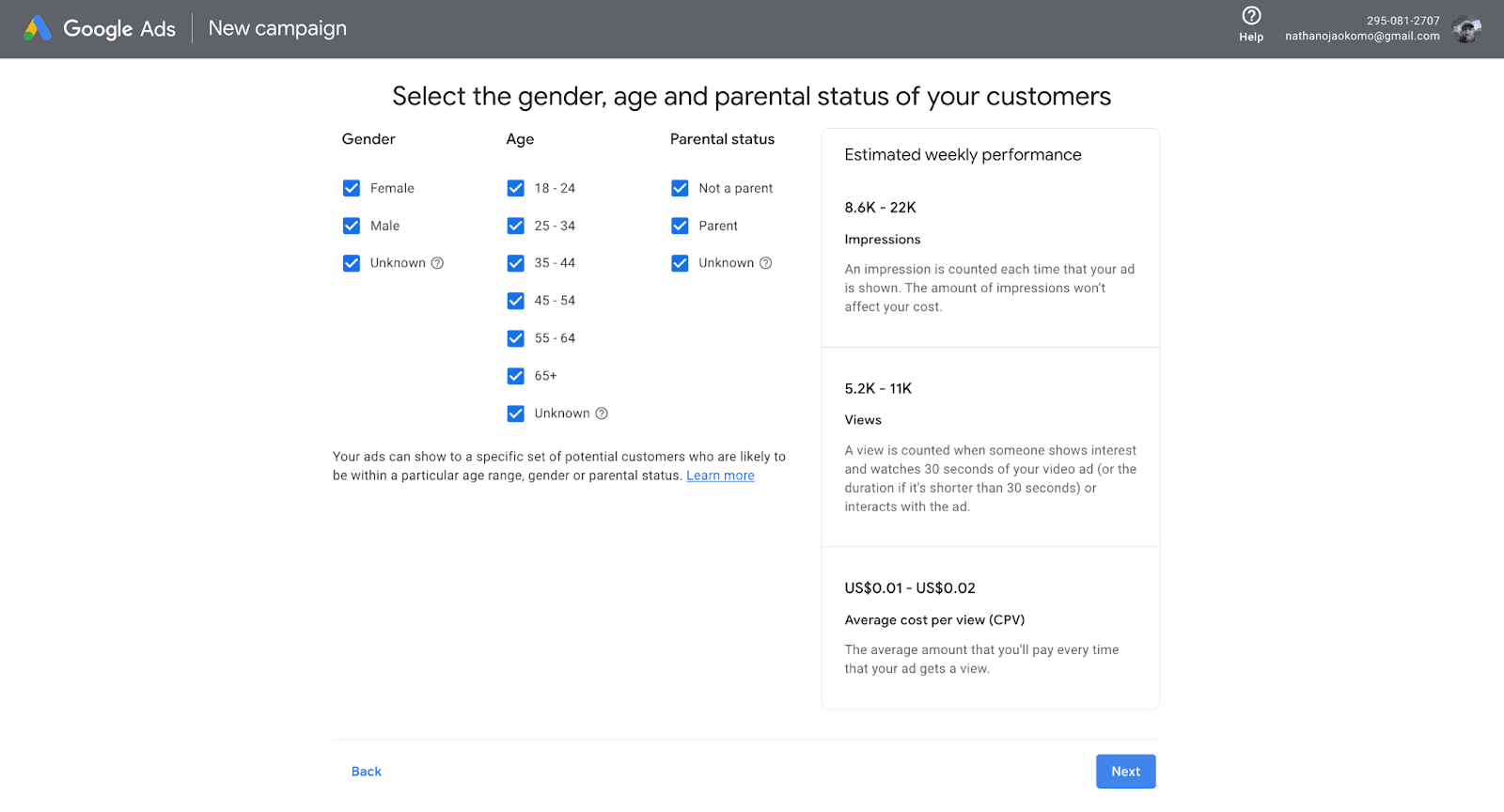The width and height of the screenshot is (1504, 812).
Task: Click the nathanojaokomo@gmail.com account email
Action: pyautogui.click(x=1362, y=36)
